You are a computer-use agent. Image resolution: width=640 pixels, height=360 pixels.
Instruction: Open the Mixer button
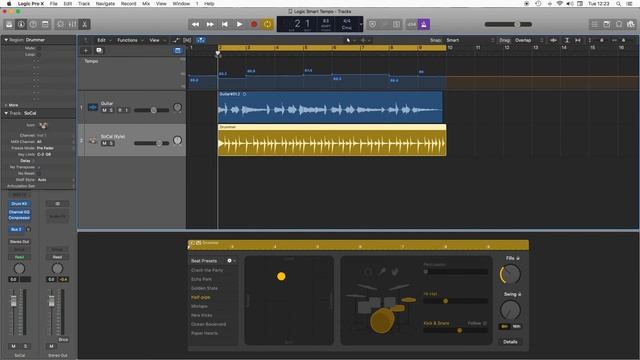(73, 24)
